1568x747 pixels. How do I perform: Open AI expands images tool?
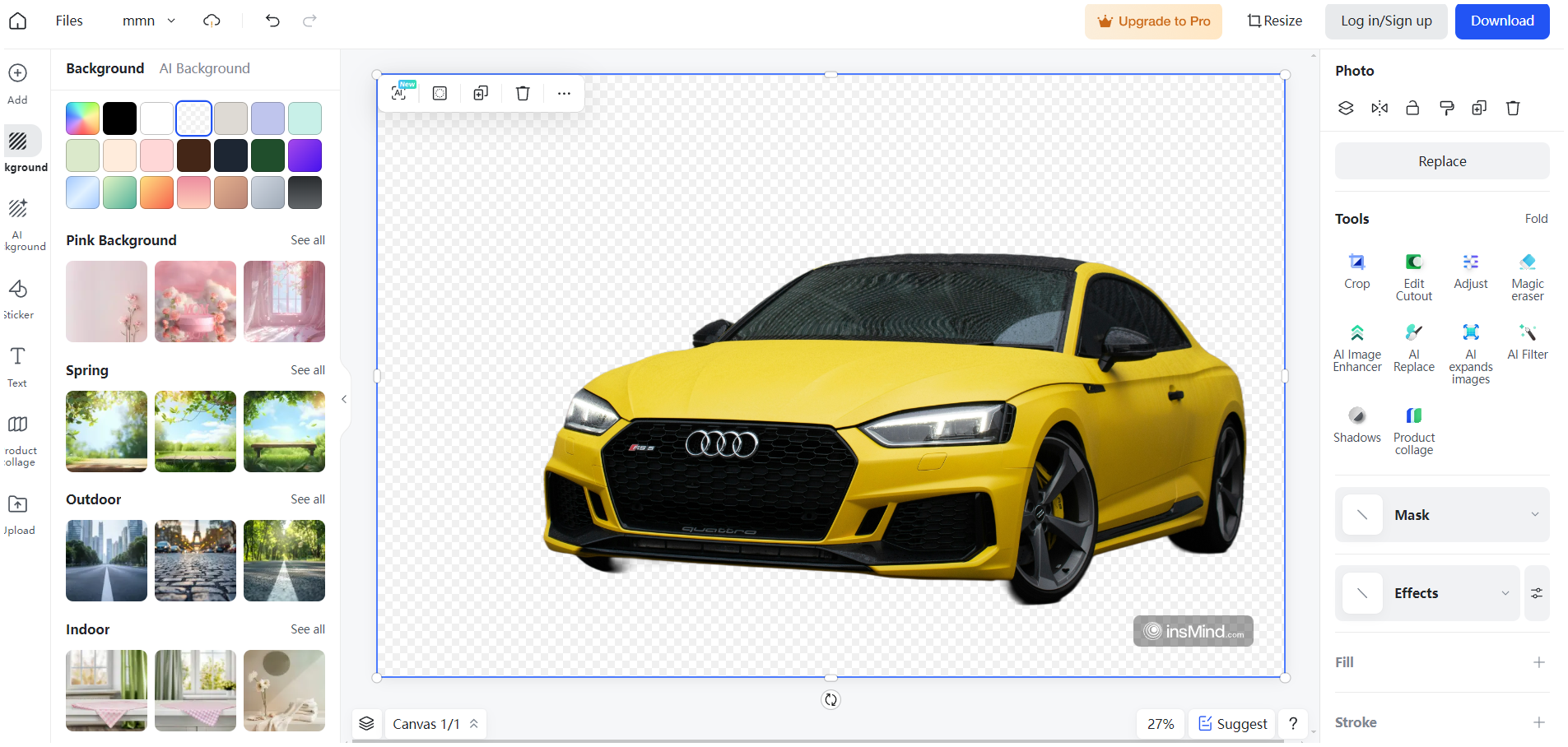coord(1470,354)
